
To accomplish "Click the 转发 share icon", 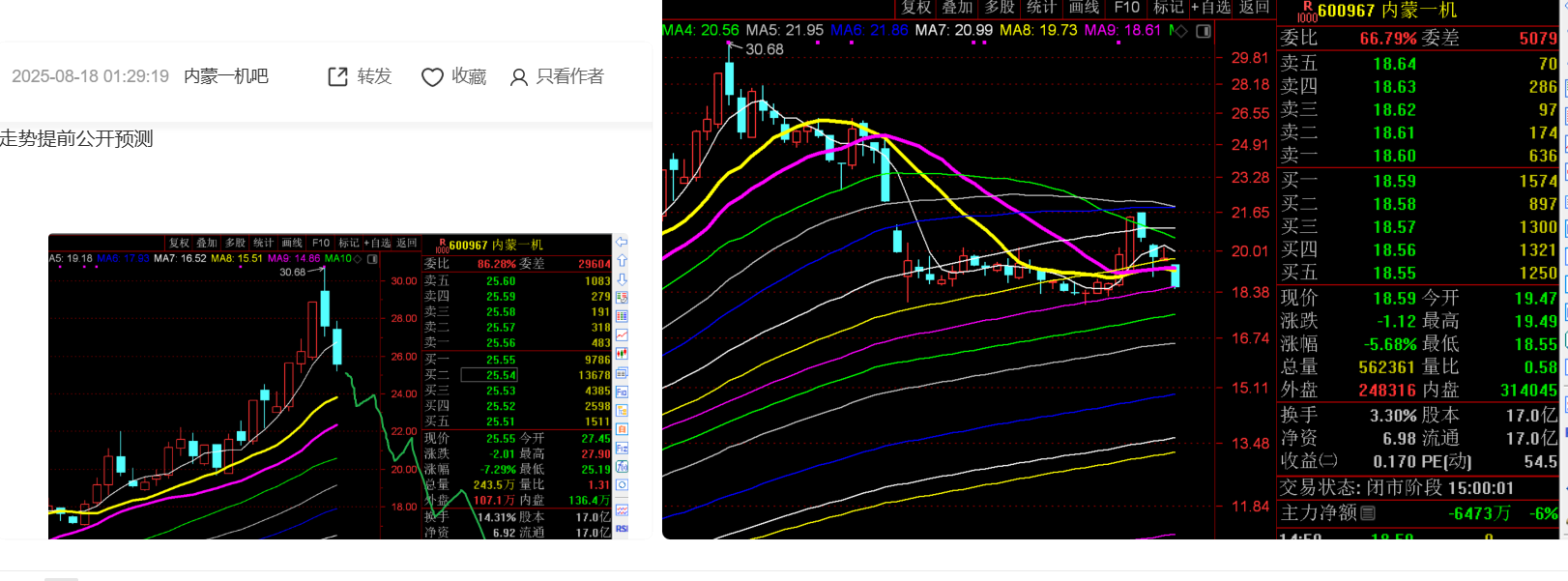I will click(x=337, y=76).
